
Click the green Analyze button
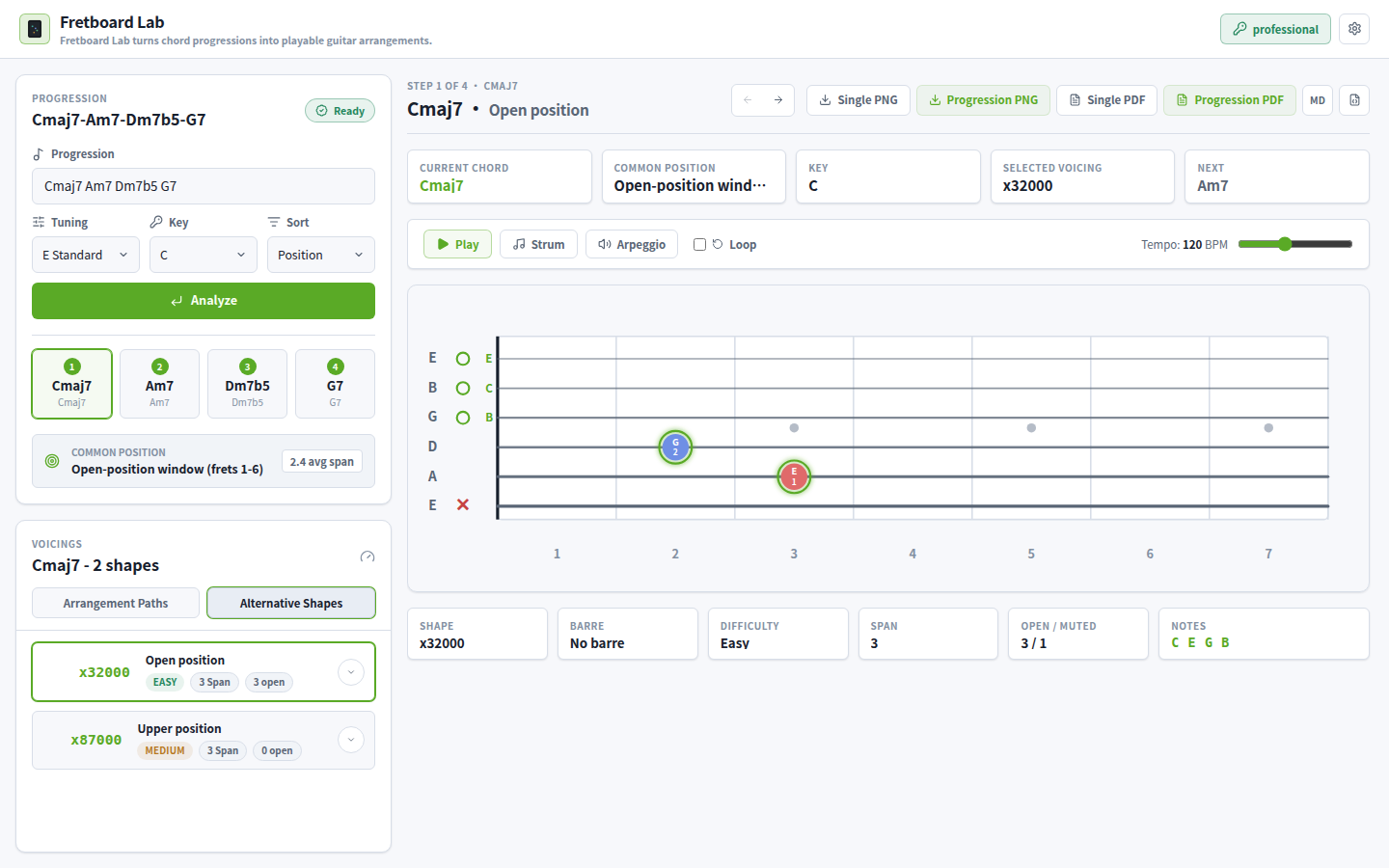pyautogui.click(x=204, y=301)
